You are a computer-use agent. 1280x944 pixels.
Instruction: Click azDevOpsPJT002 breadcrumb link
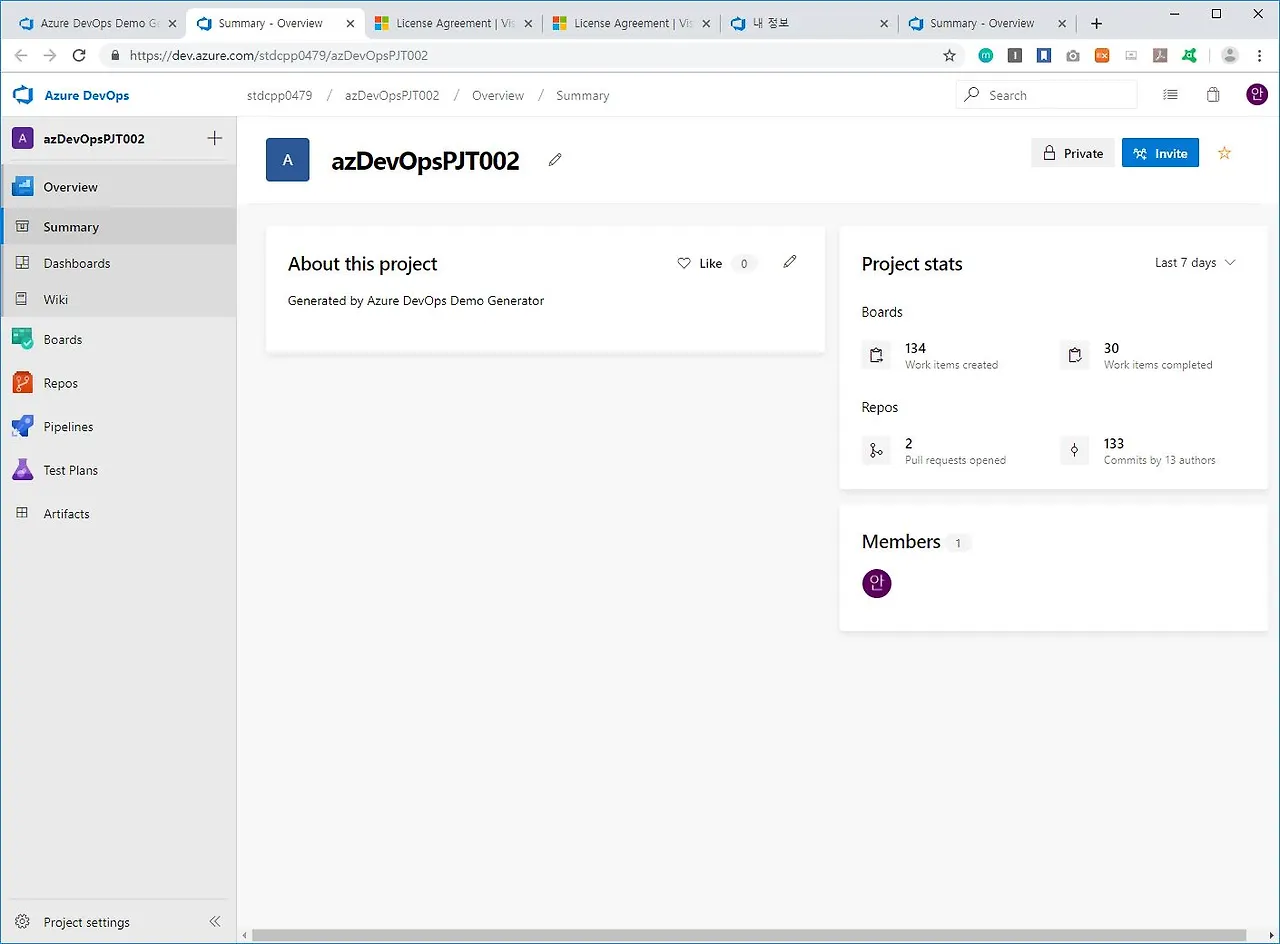tap(392, 95)
